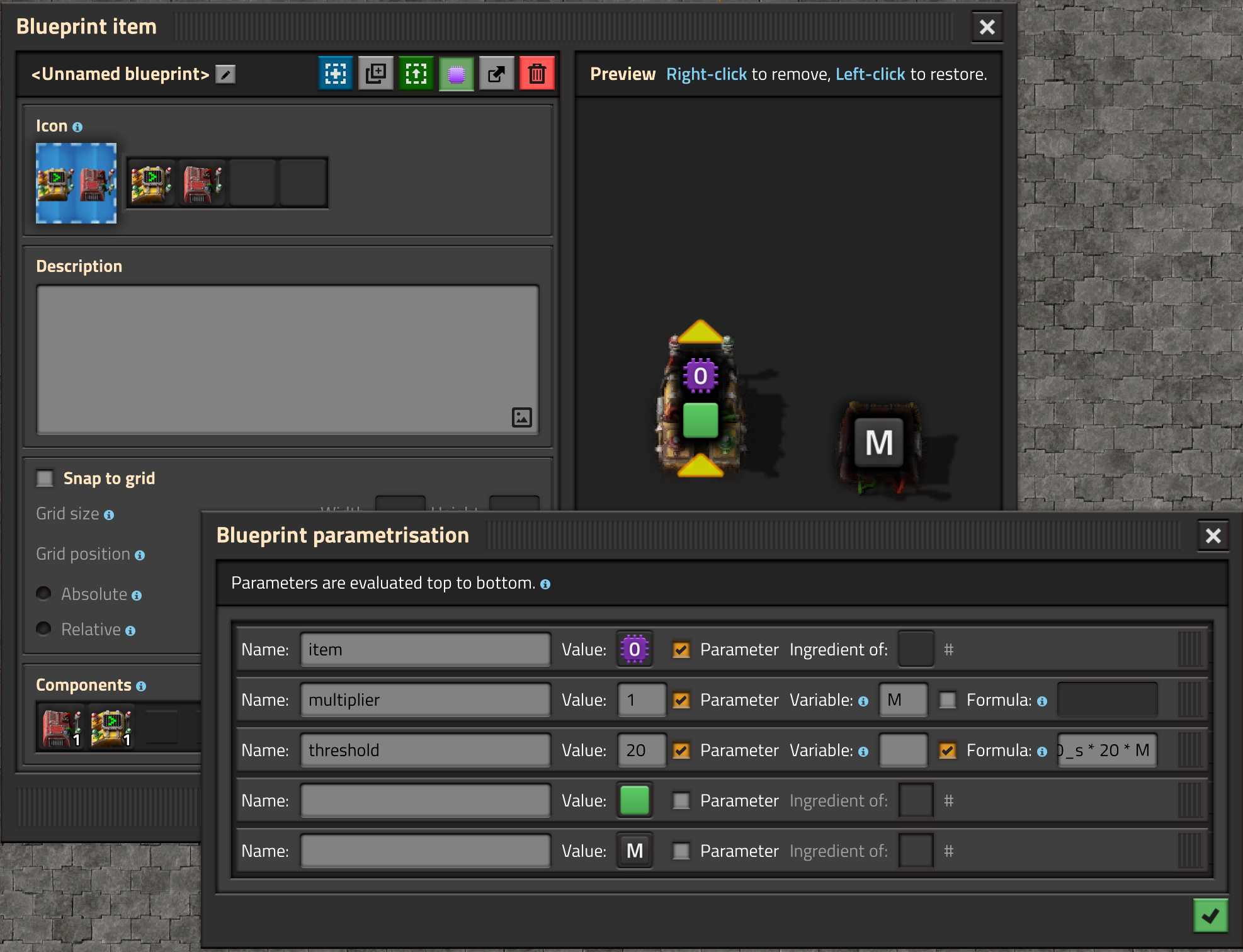Select new contents using the blue selection icon
The height and width of the screenshot is (952, 1243).
tap(335, 73)
